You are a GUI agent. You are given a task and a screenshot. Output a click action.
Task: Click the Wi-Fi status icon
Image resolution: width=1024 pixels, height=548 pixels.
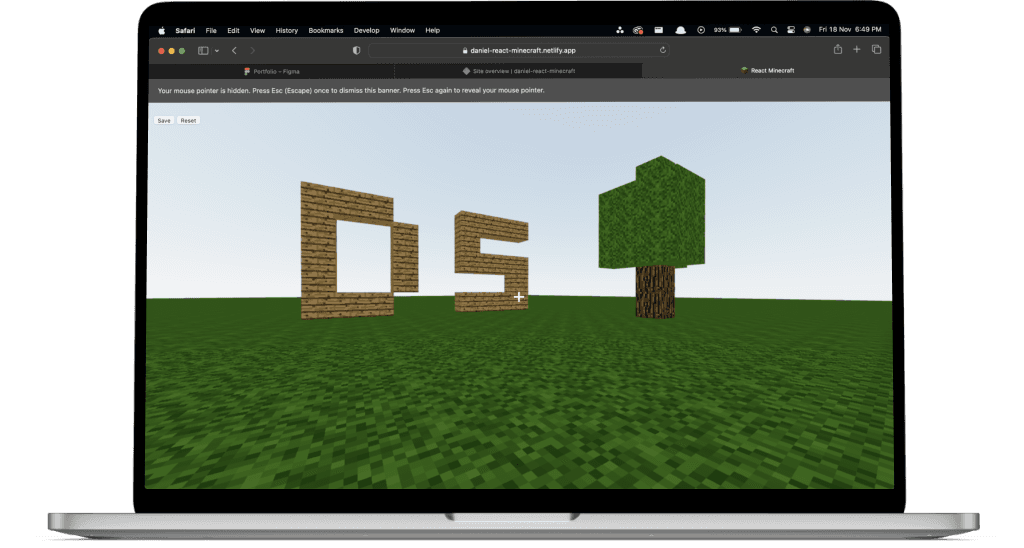[756, 31]
